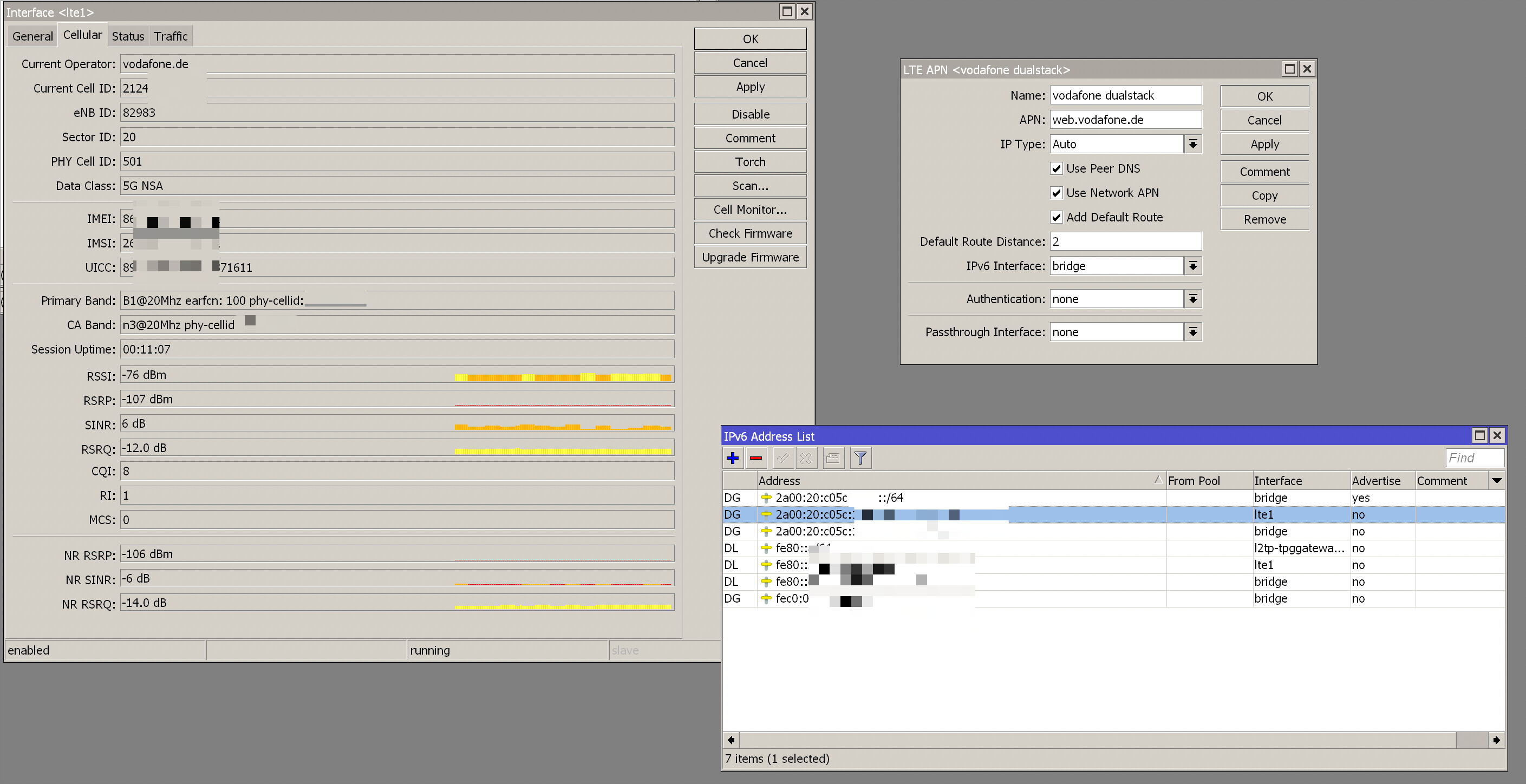
Task: Close the Interface lte1 window
Action: pyautogui.click(x=804, y=11)
